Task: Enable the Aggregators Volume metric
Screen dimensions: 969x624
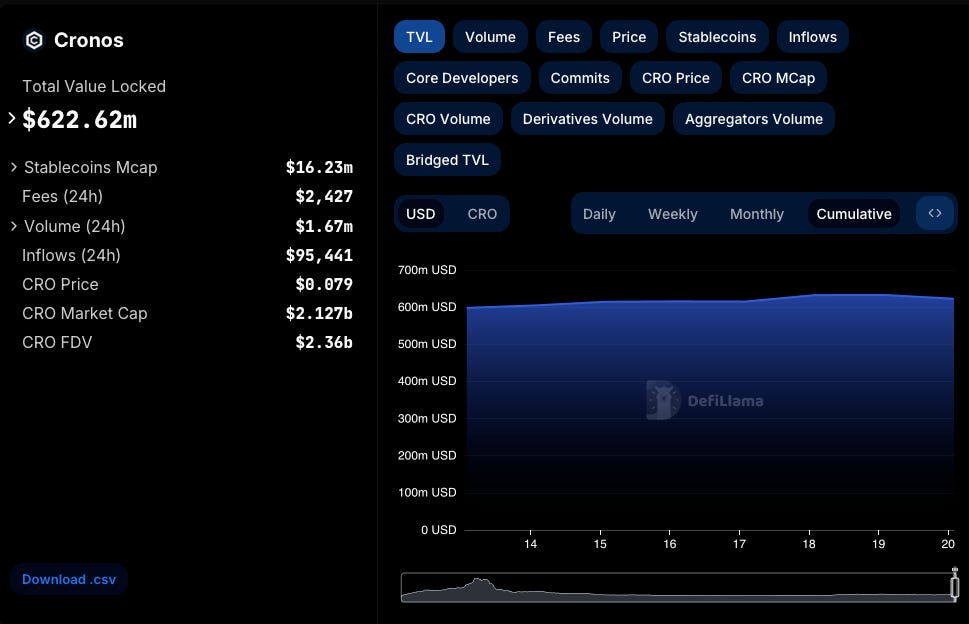Action: coord(753,119)
